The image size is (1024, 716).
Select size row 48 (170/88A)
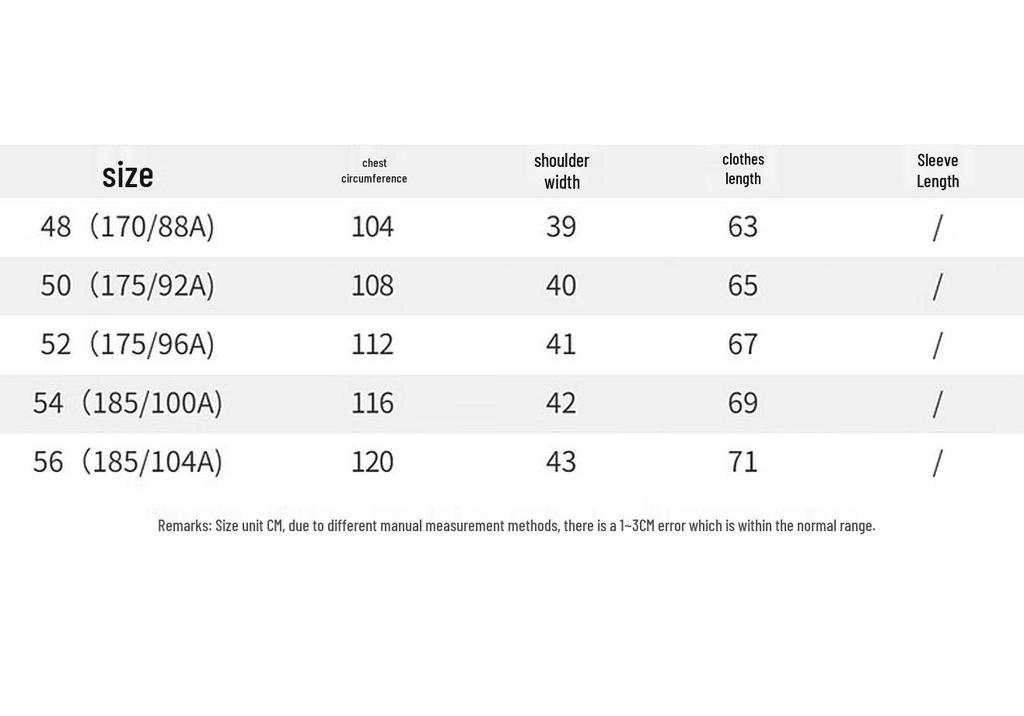pos(512,227)
